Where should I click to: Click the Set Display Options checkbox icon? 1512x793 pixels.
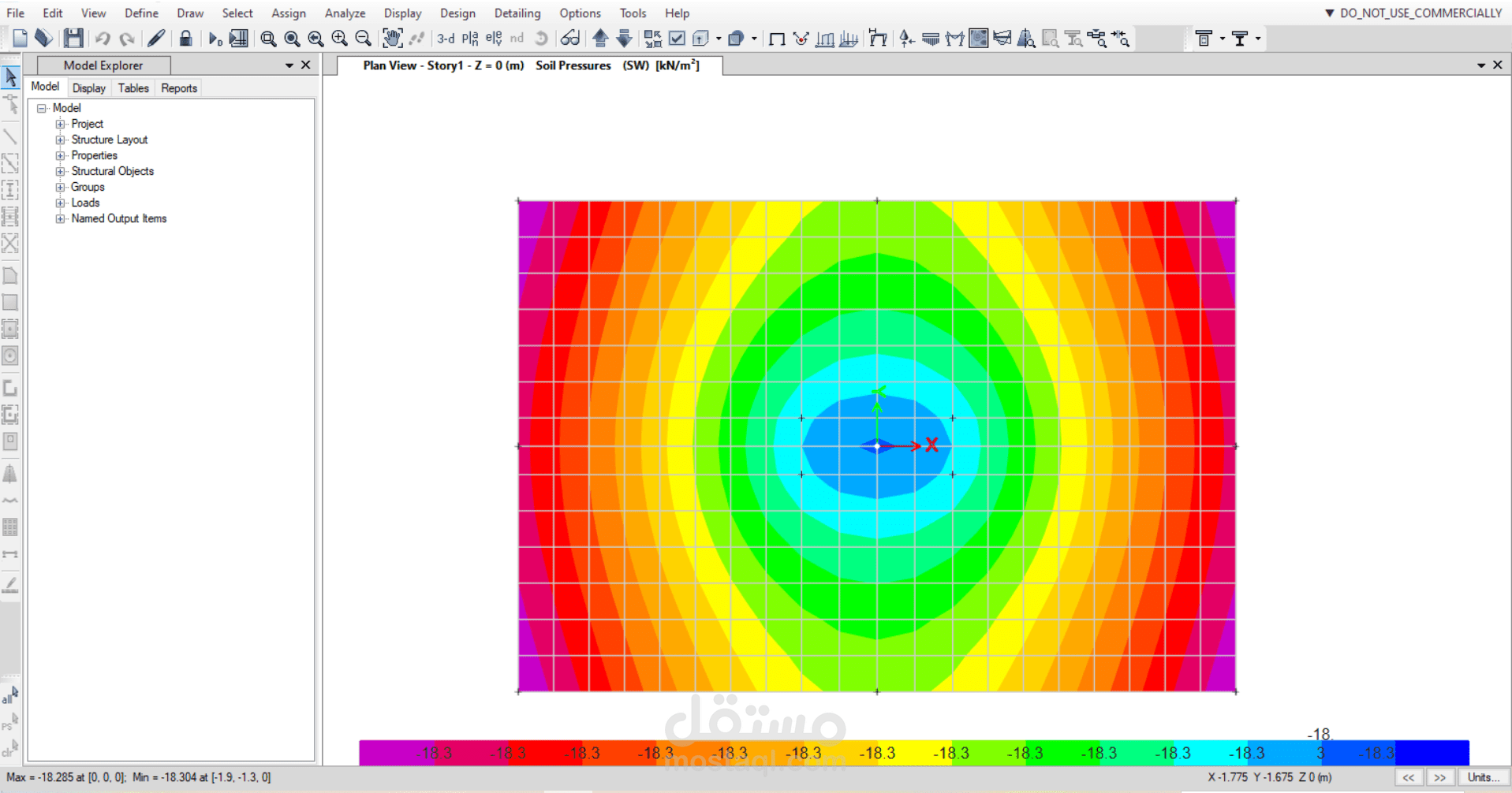tap(677, 38)
